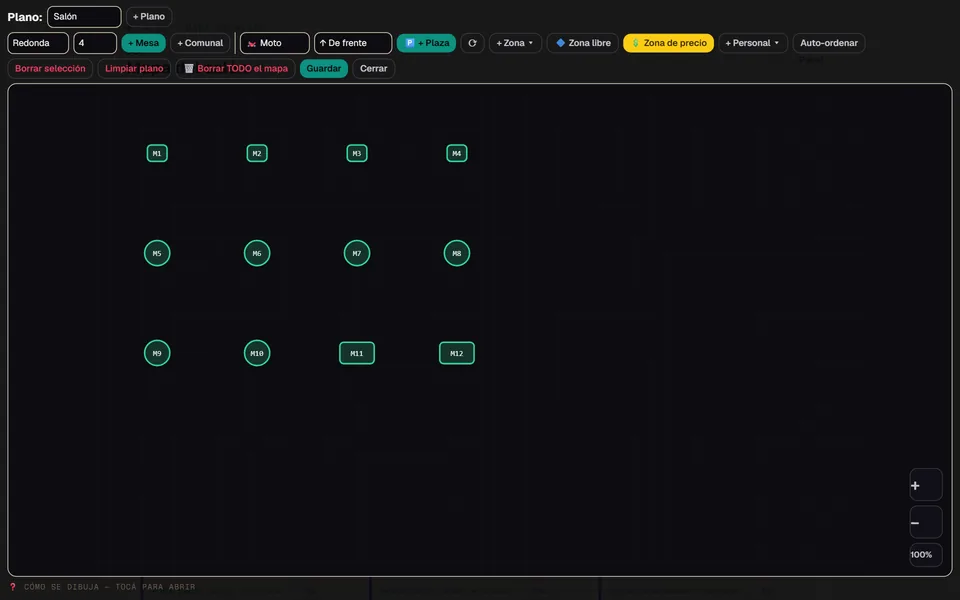Click round table M6

click(257, 253)
